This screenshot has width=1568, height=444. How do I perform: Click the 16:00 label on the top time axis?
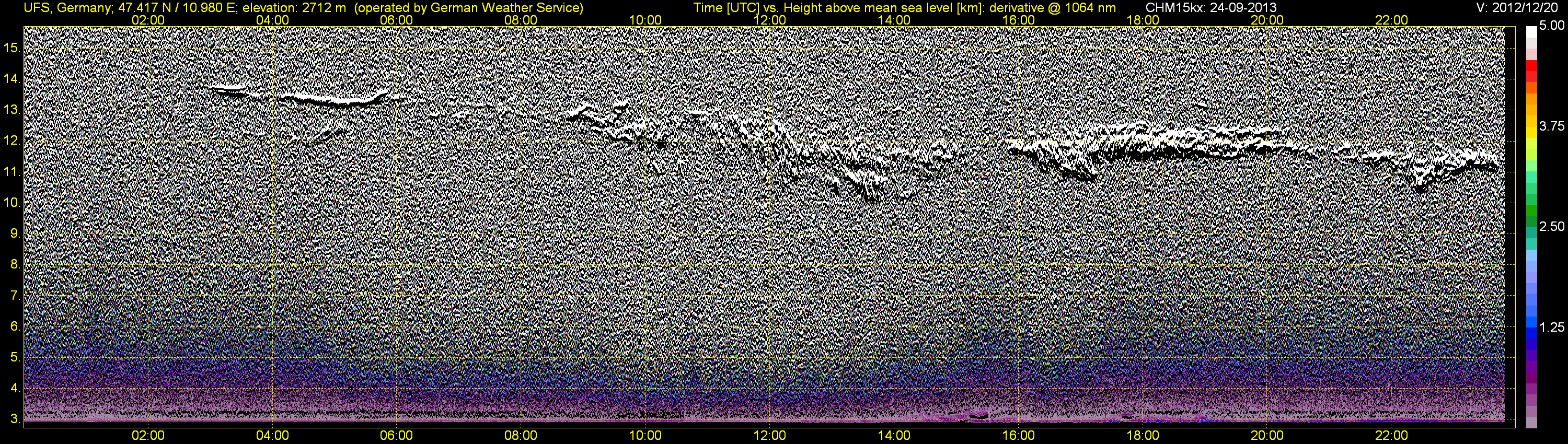tap(1018, 20)
